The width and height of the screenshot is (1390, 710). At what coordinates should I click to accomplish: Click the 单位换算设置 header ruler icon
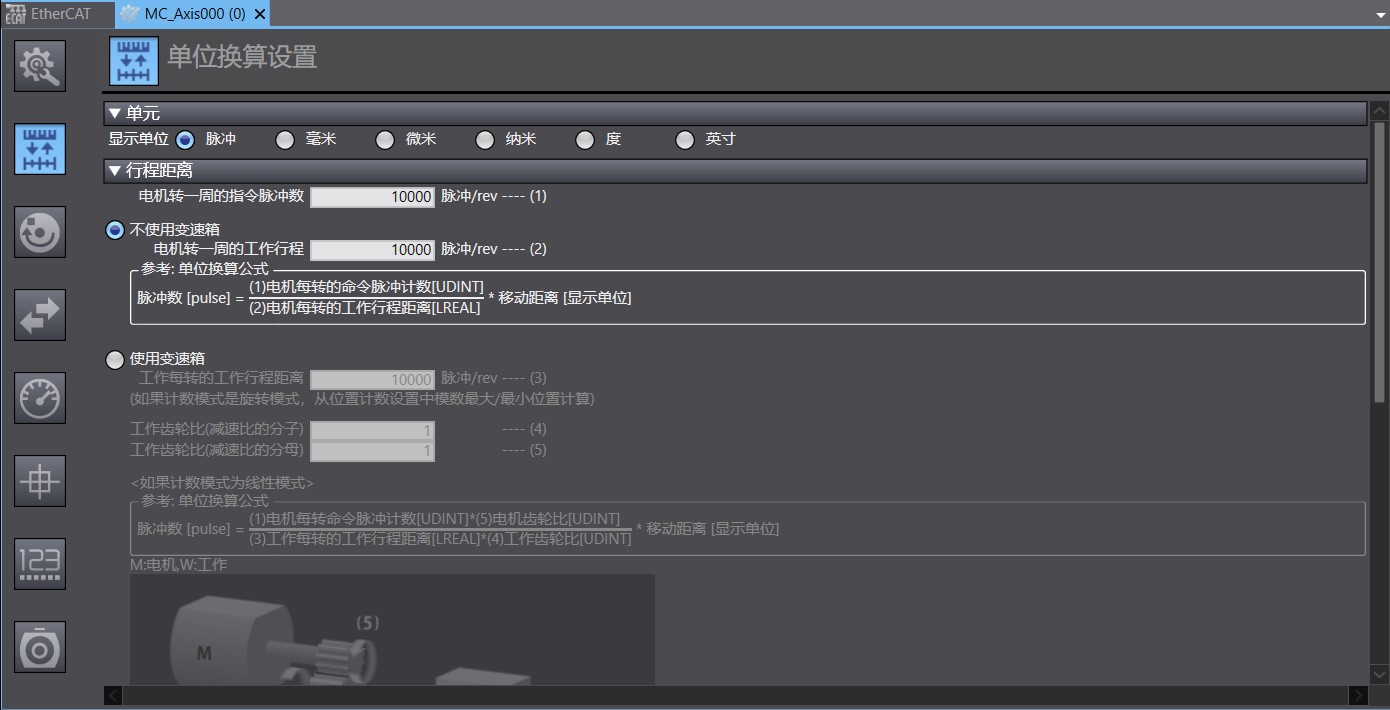(133, 60)
